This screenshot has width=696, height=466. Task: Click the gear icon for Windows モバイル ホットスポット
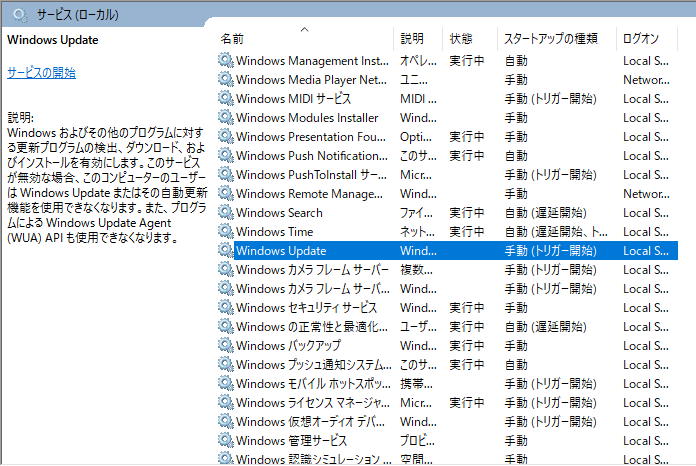[x=226, y=383]
